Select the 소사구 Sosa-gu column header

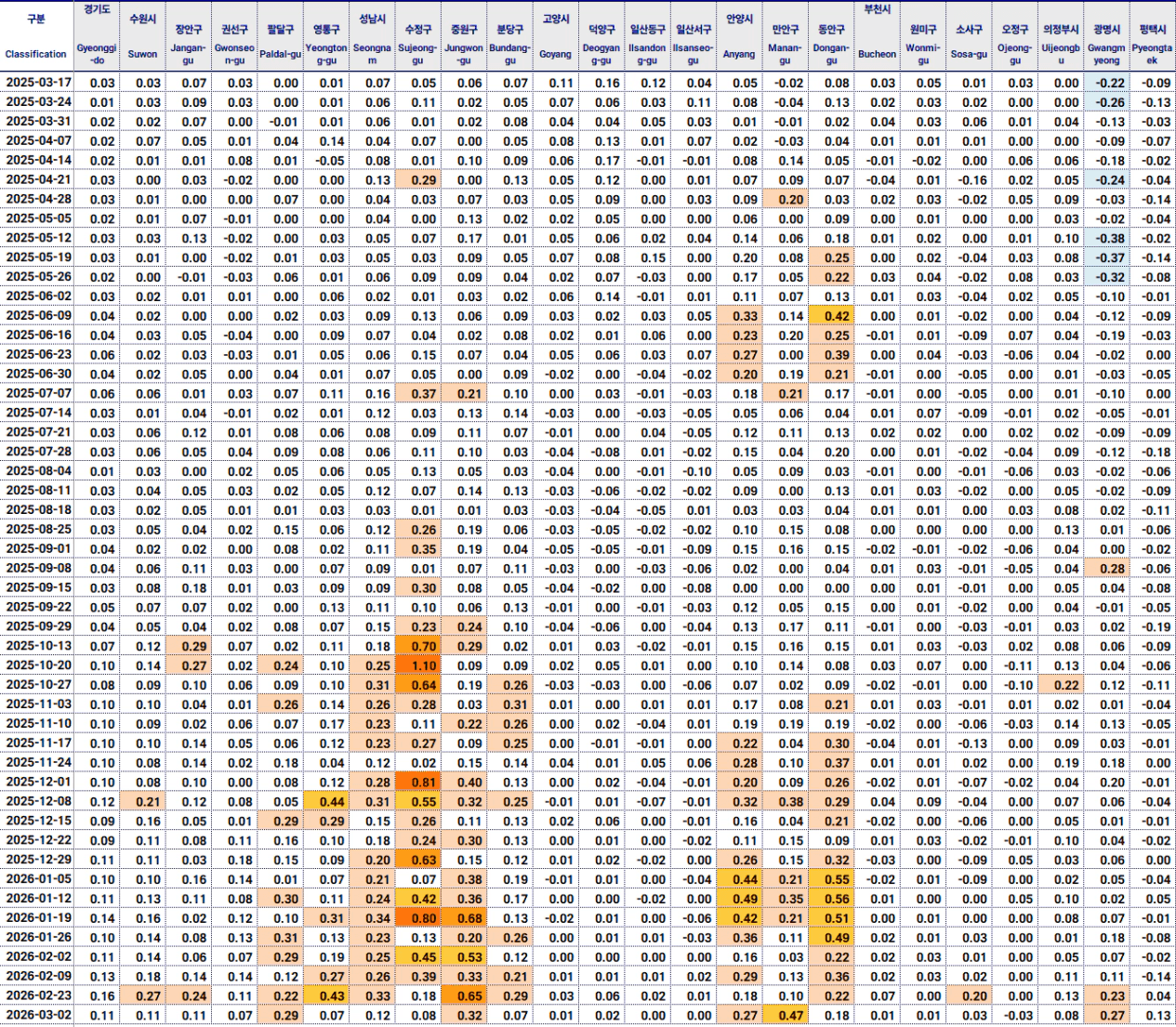969,36
